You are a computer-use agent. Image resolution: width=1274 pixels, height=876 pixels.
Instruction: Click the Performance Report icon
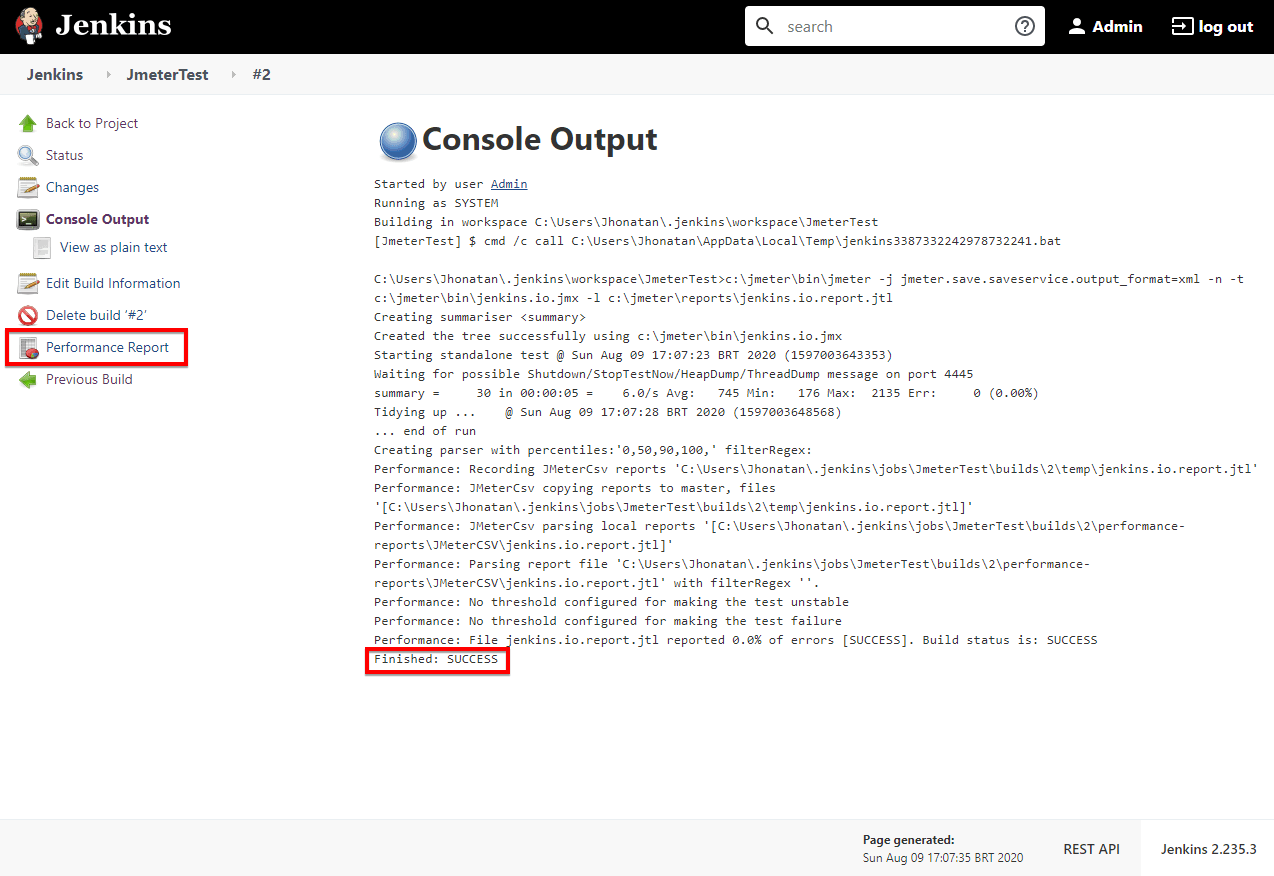(28, 347)
